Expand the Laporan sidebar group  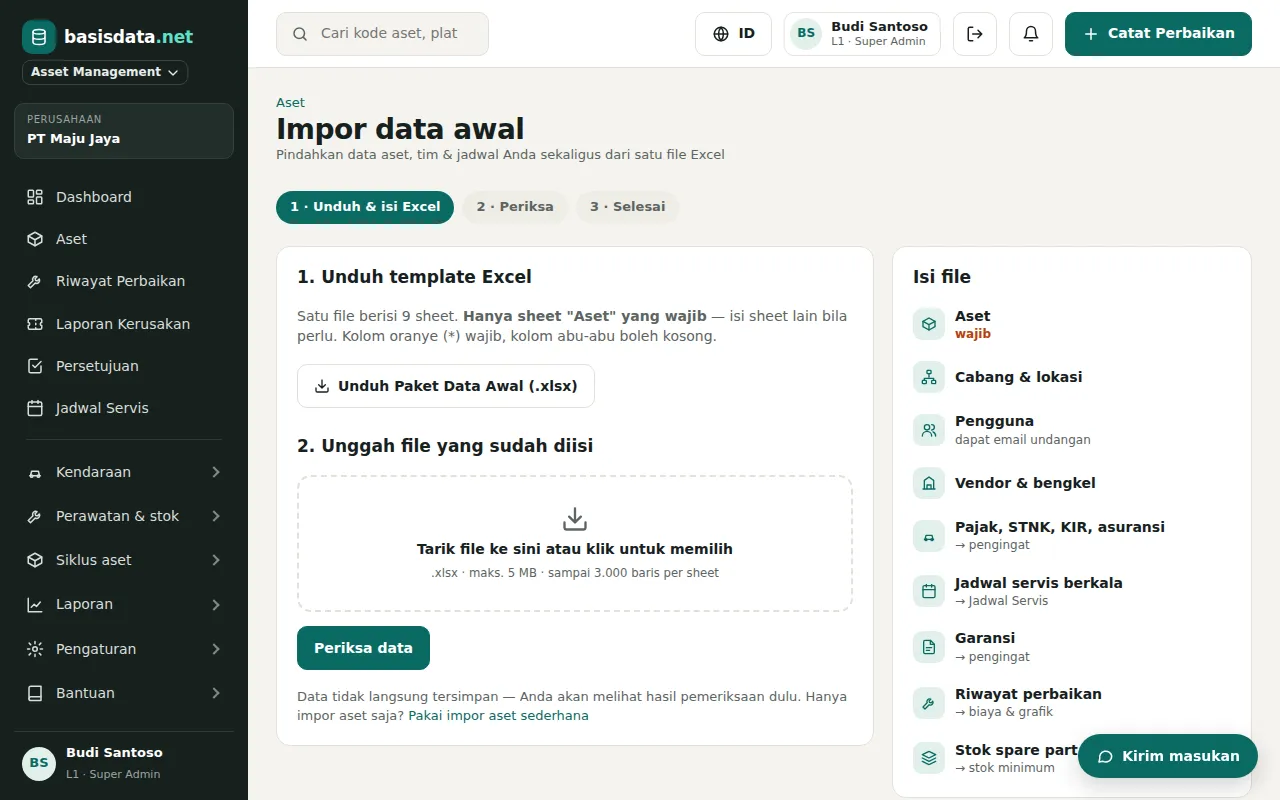pyautogui.click(x=124, y=604)
